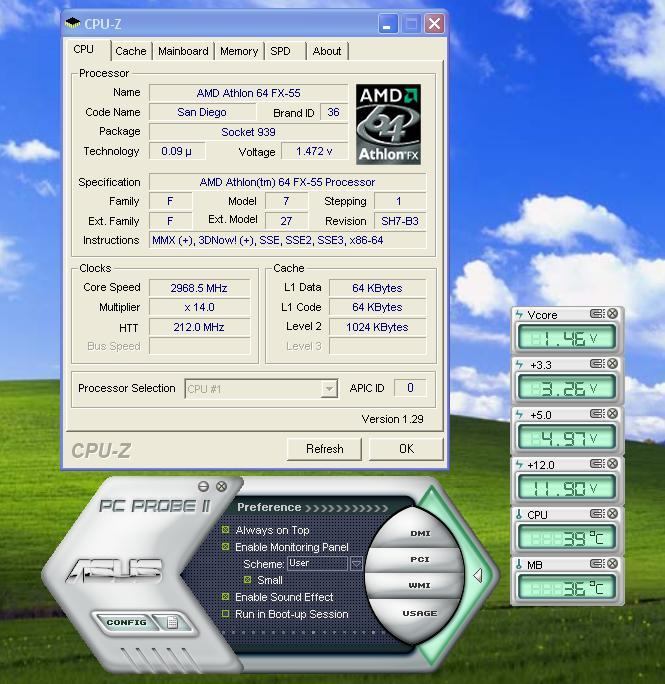Collapse PC Probe panel with left arrow
Image resolution: width=665 pixels, height=684 pixels.
(478, 575)
